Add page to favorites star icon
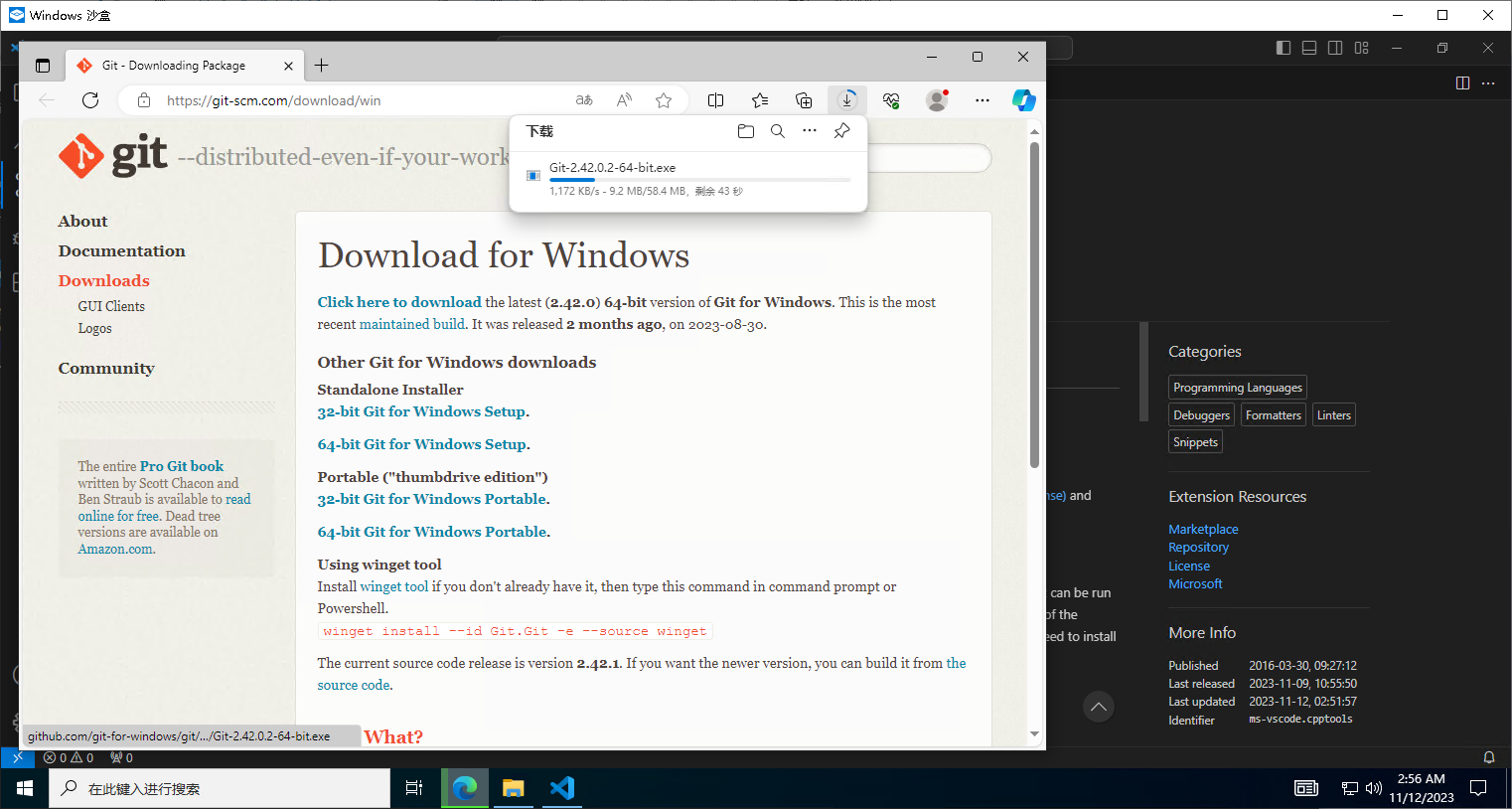 click(x=664, y=100)
